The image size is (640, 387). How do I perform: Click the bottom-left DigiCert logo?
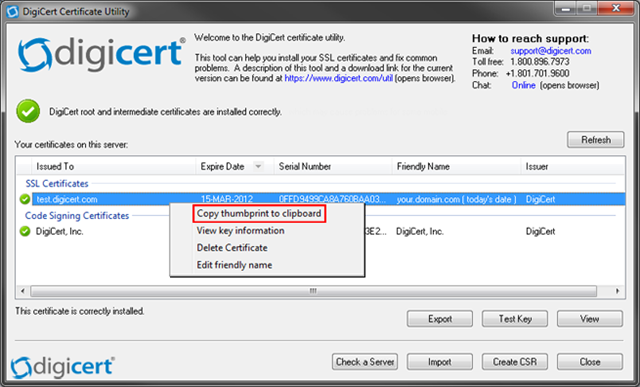pos(62,367)
